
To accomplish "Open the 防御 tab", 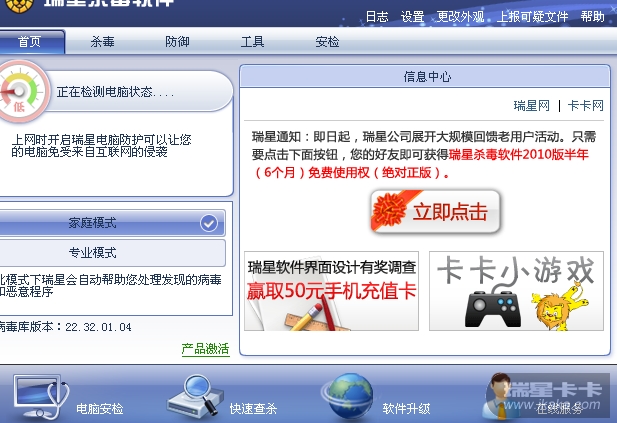I will click(177, 42).
